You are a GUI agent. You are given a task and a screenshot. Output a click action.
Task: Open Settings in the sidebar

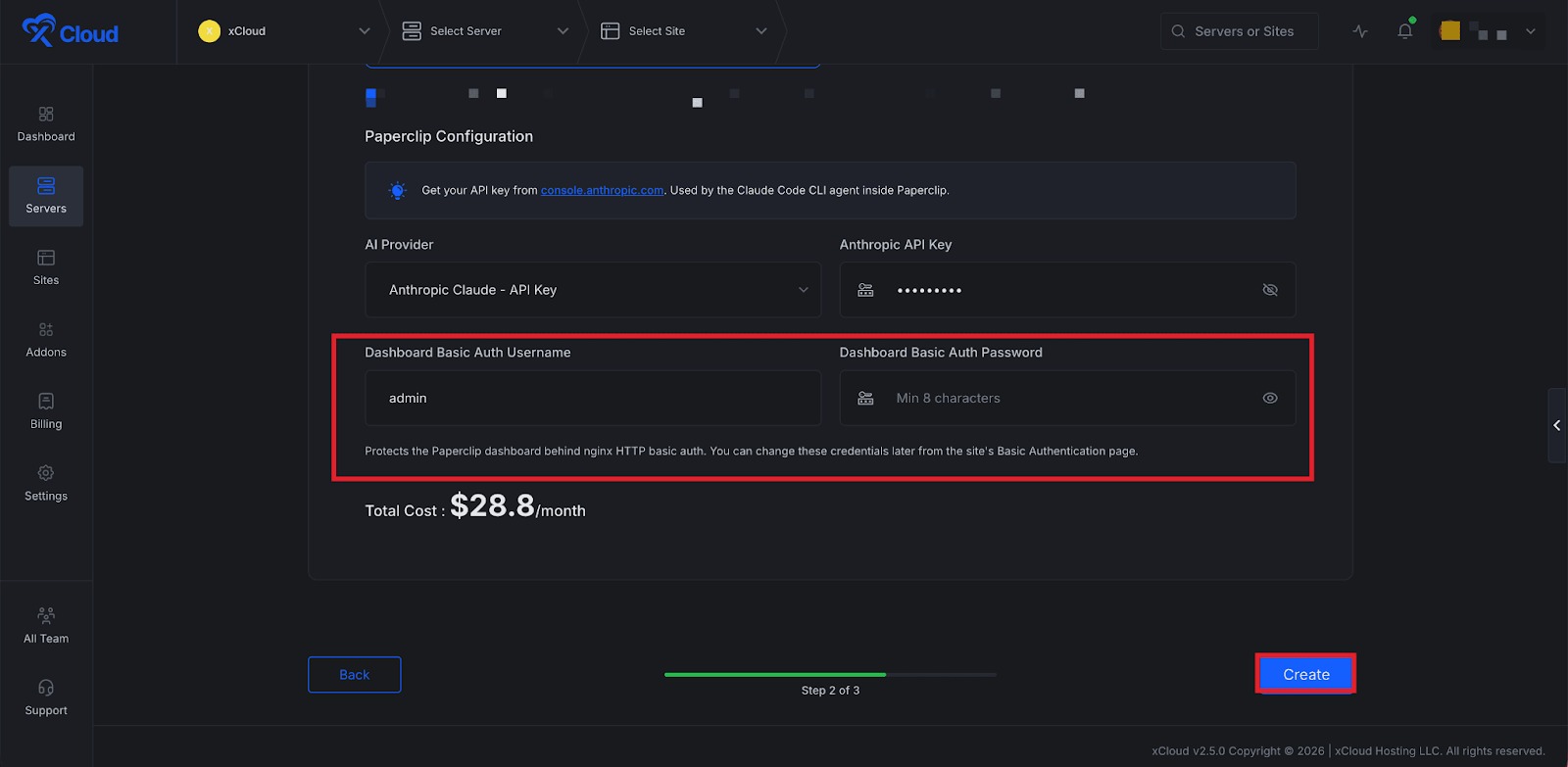(x=46, y=483)
